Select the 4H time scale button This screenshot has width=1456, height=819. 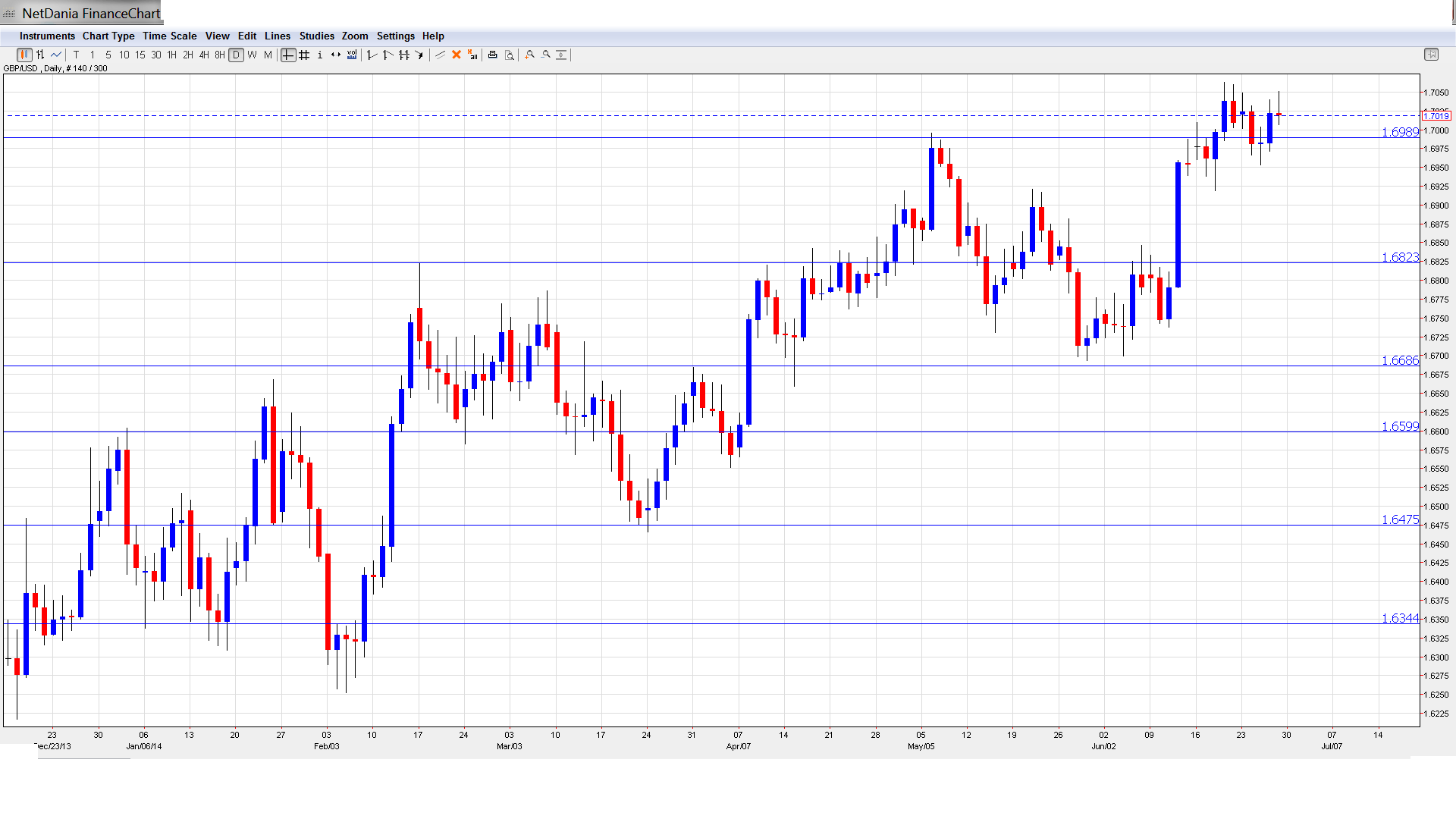[x=204, y=55]
